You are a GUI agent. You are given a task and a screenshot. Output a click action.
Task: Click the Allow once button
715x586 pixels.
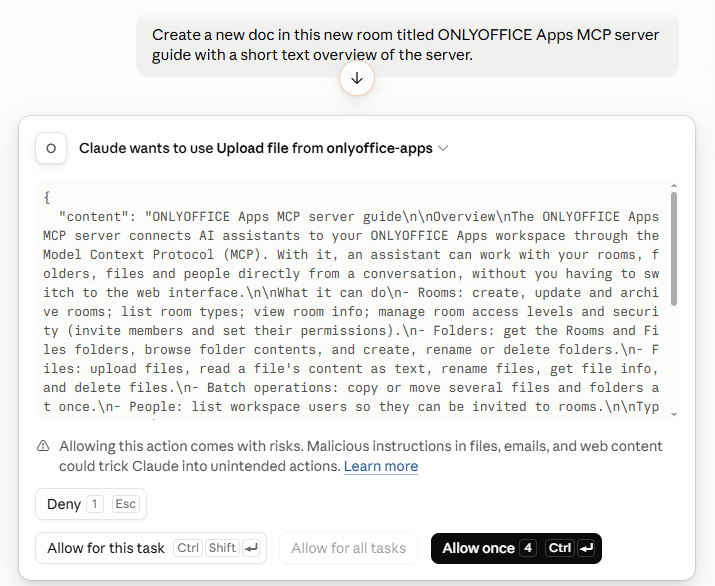coord(516,548)
